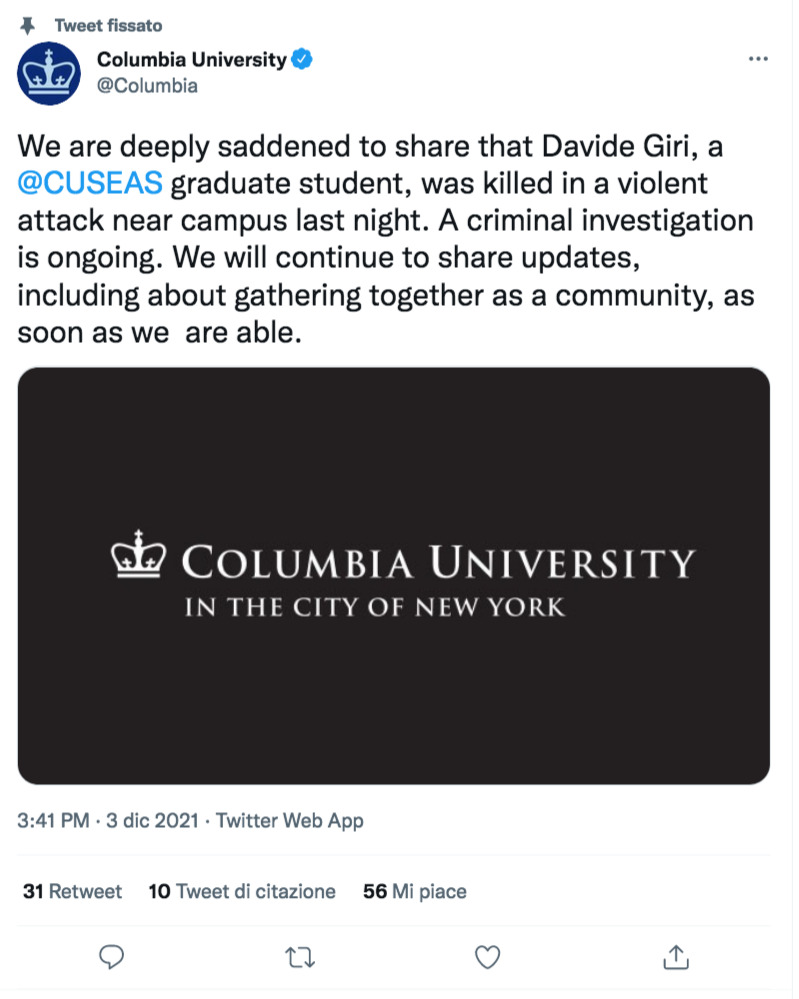
Task: View the 10 Tweet di citazione list
Action: pos(242,891)
